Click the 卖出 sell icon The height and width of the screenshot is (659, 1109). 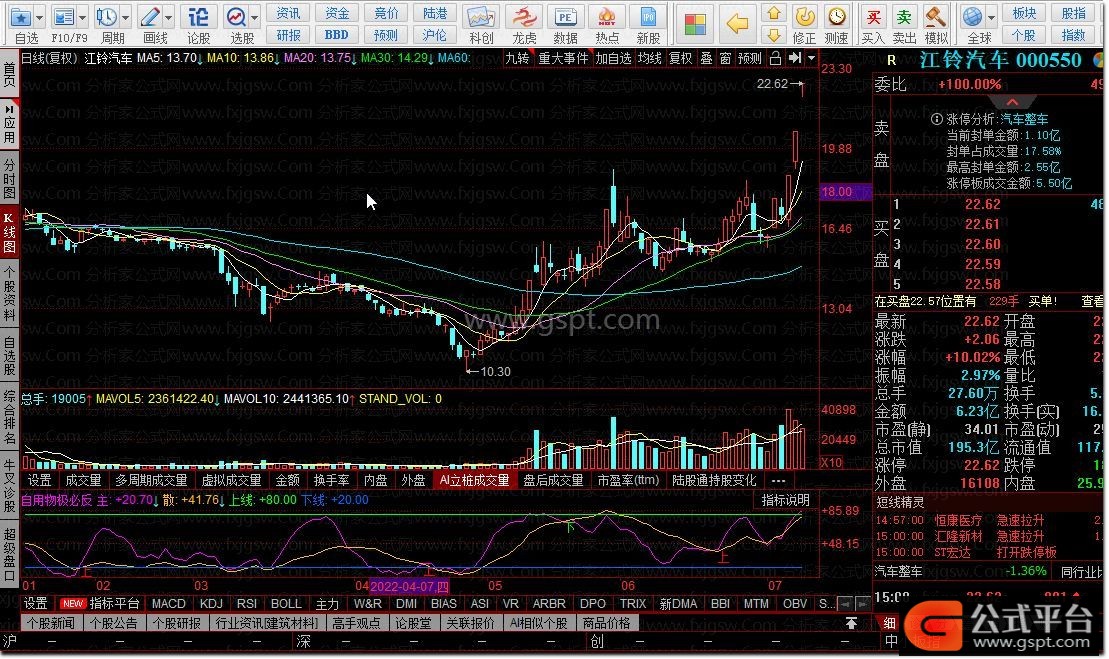[904, 17]
